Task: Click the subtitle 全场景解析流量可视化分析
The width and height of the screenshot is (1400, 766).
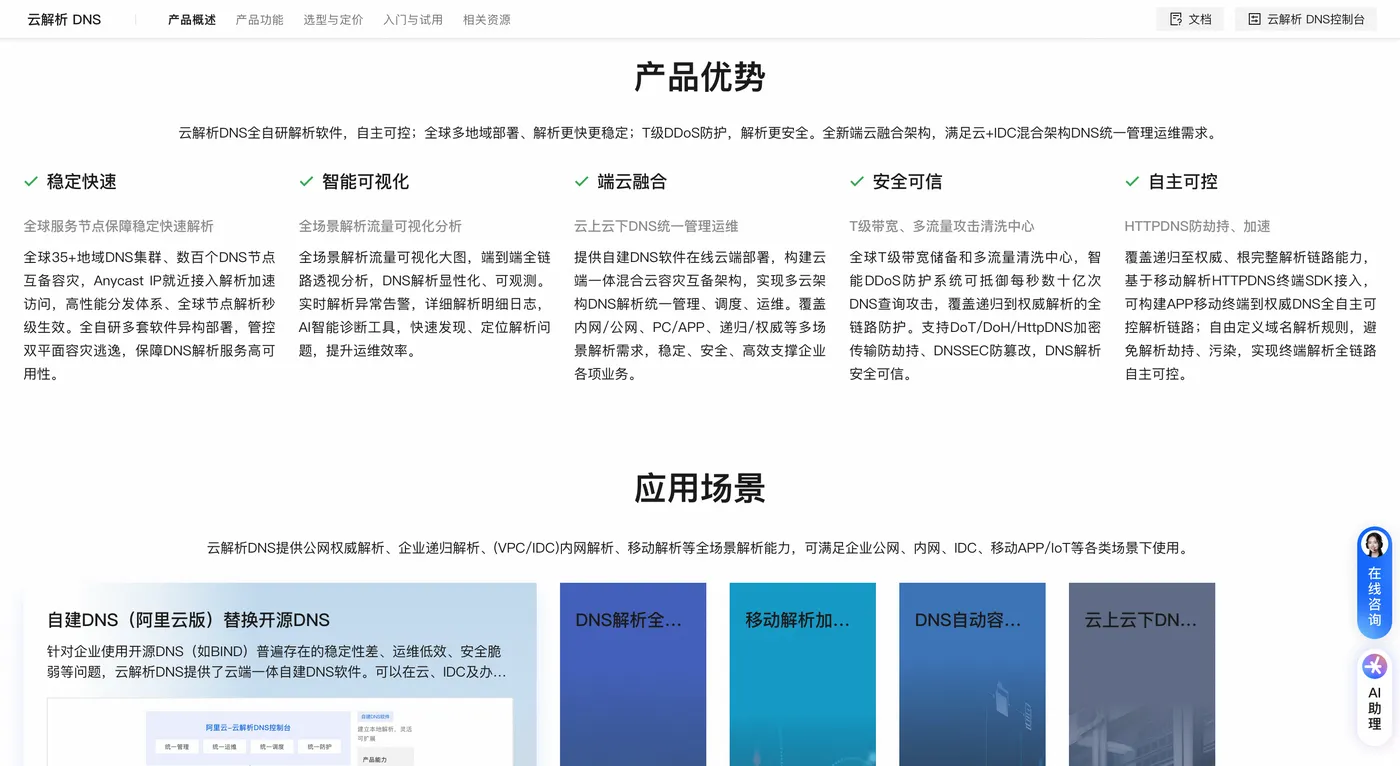Action: (380, 226)
